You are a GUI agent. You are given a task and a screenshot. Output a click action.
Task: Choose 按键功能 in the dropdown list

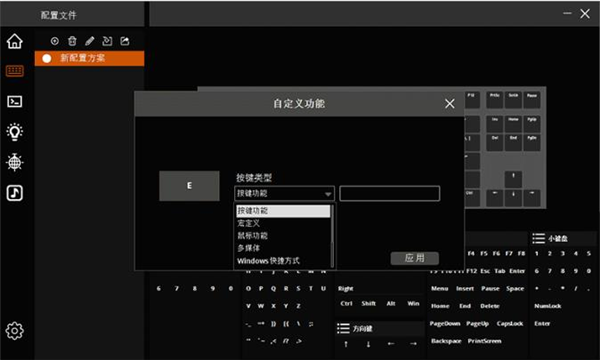pyautogui.click(x=283, y=211)
